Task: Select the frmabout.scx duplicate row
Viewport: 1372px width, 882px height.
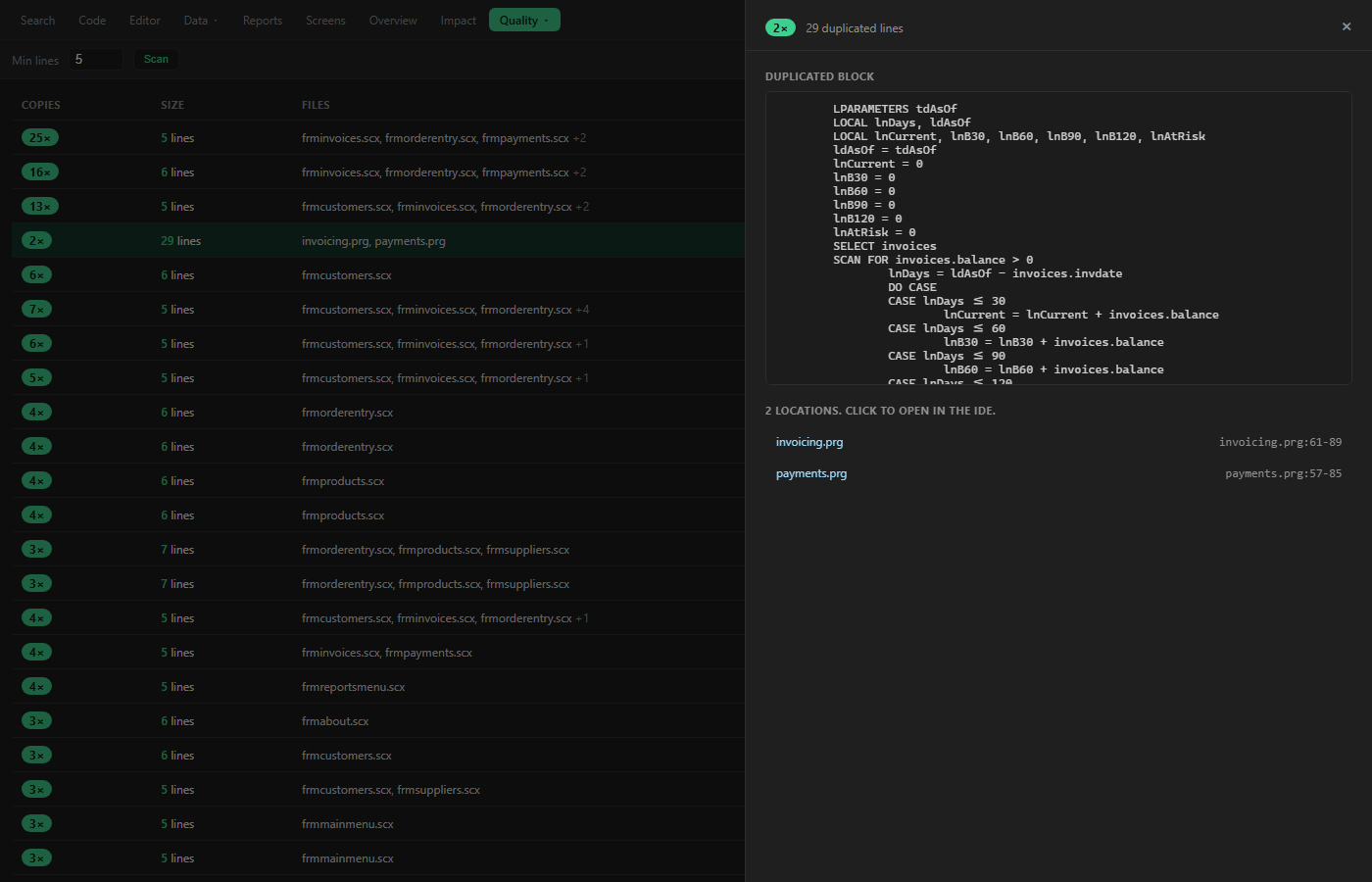Action: coord(377,721)
